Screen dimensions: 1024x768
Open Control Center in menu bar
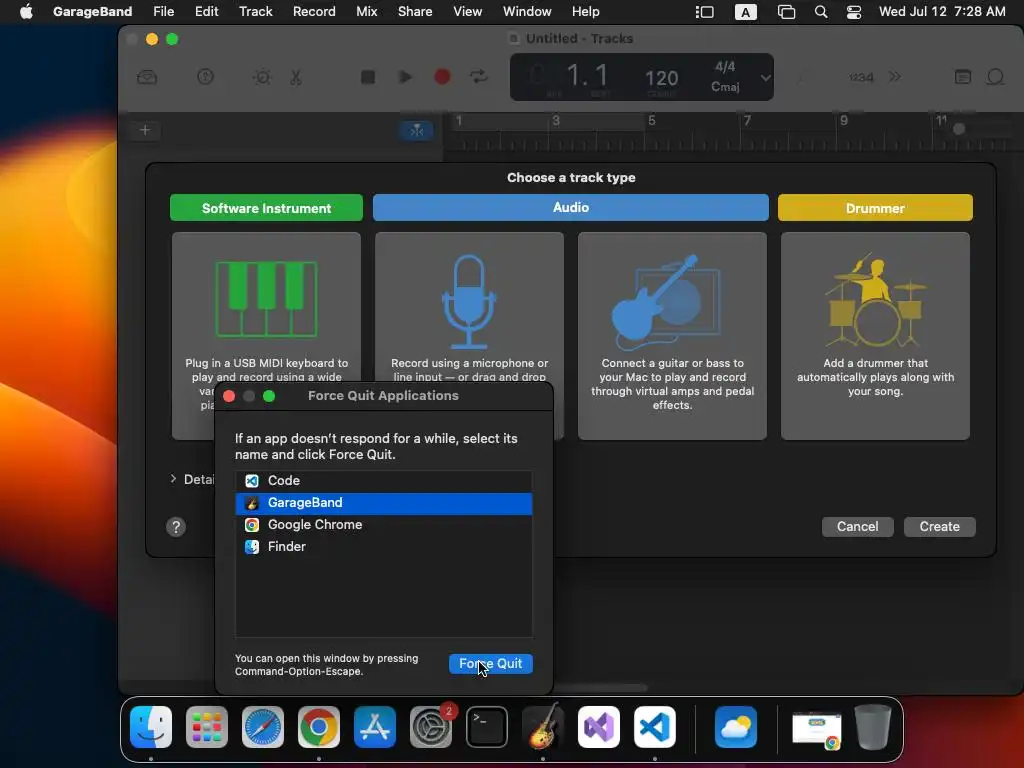pos(854,12)
